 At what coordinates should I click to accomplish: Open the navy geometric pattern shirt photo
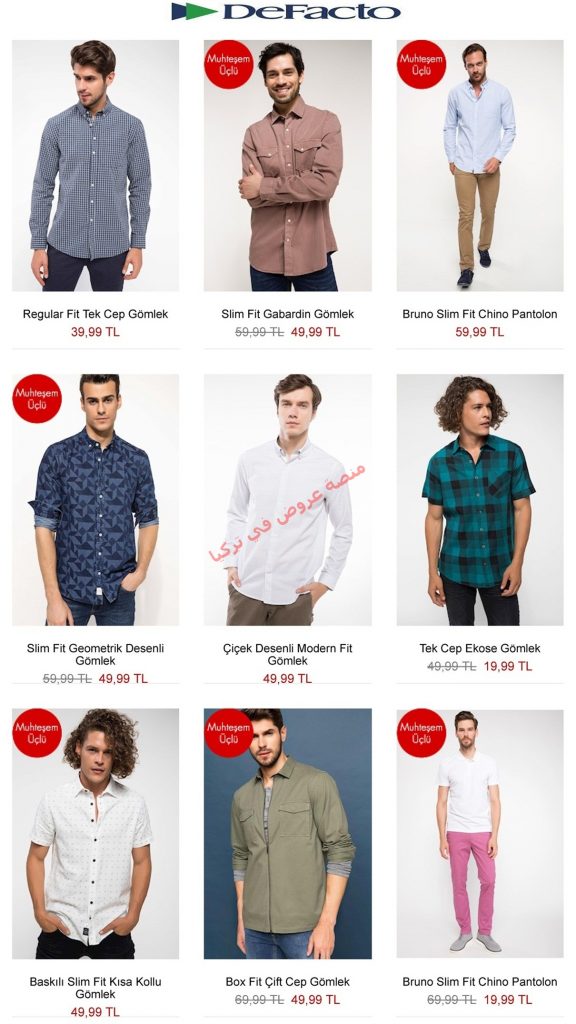95,500
